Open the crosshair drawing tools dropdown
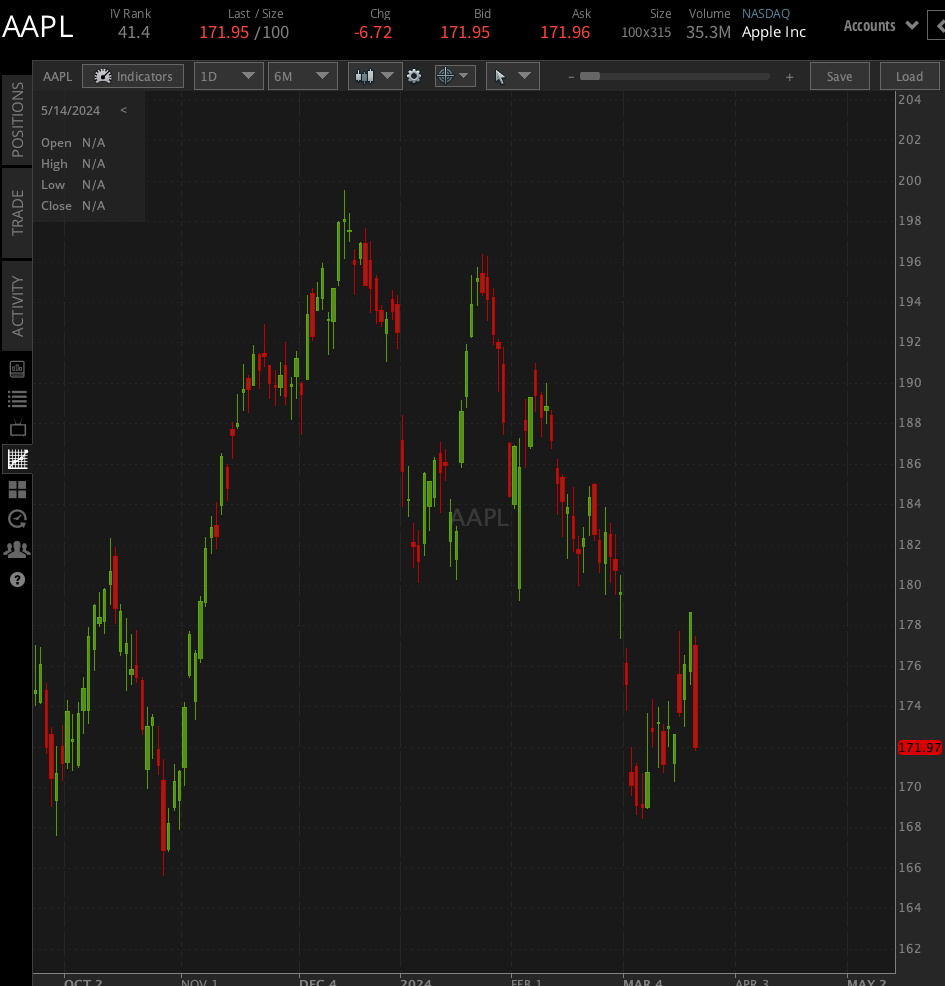Image resolution: width=945 pixels, height=986 pixels. [455, 76]
